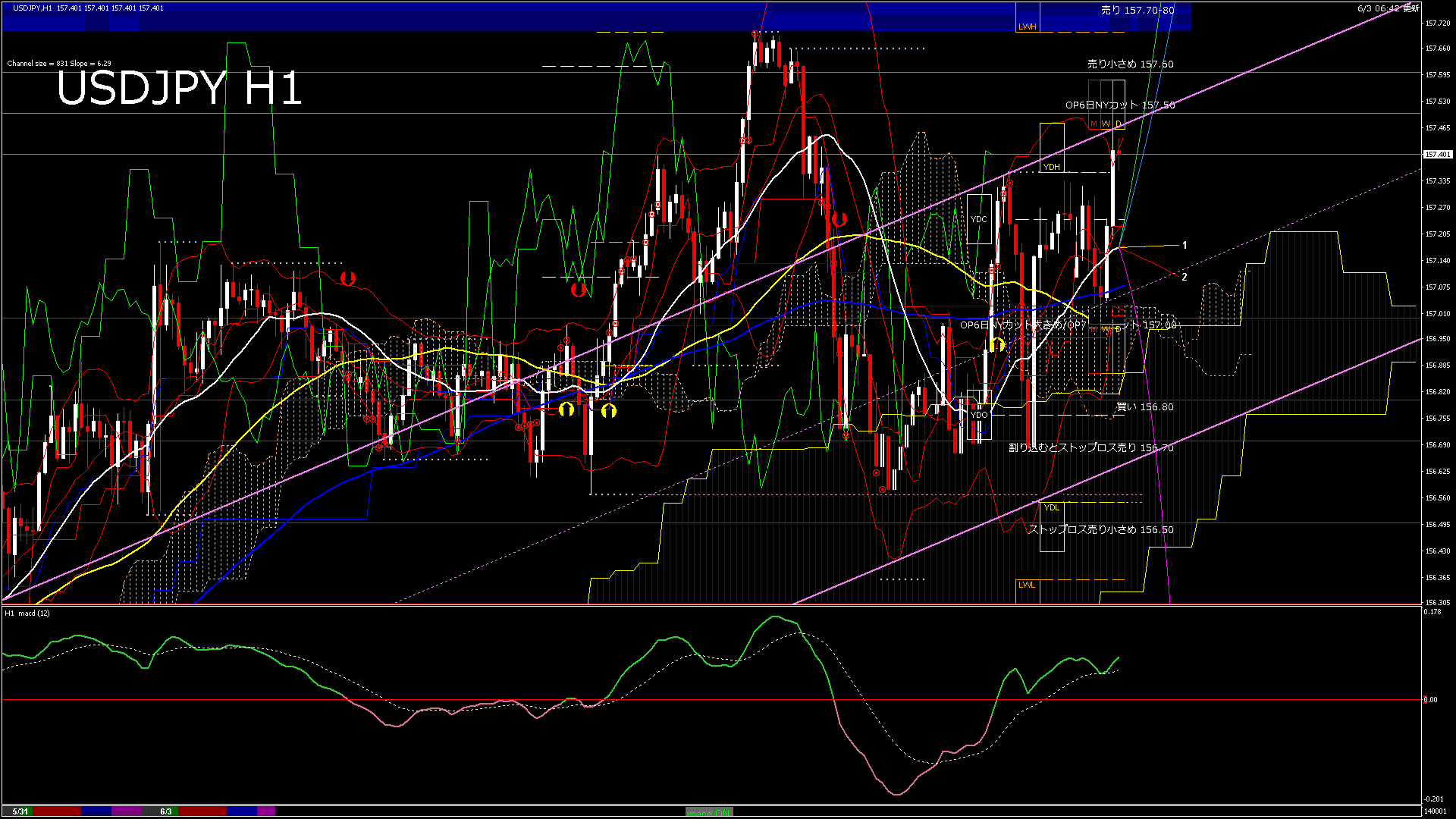
Task: Click the blue session bar after 6/3
Action: tap(242, 811)
